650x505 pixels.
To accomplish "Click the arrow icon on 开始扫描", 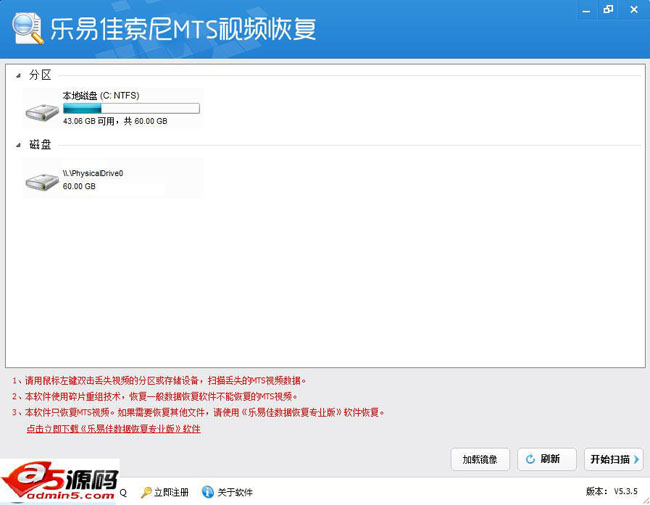I will (x=636, y=459).
